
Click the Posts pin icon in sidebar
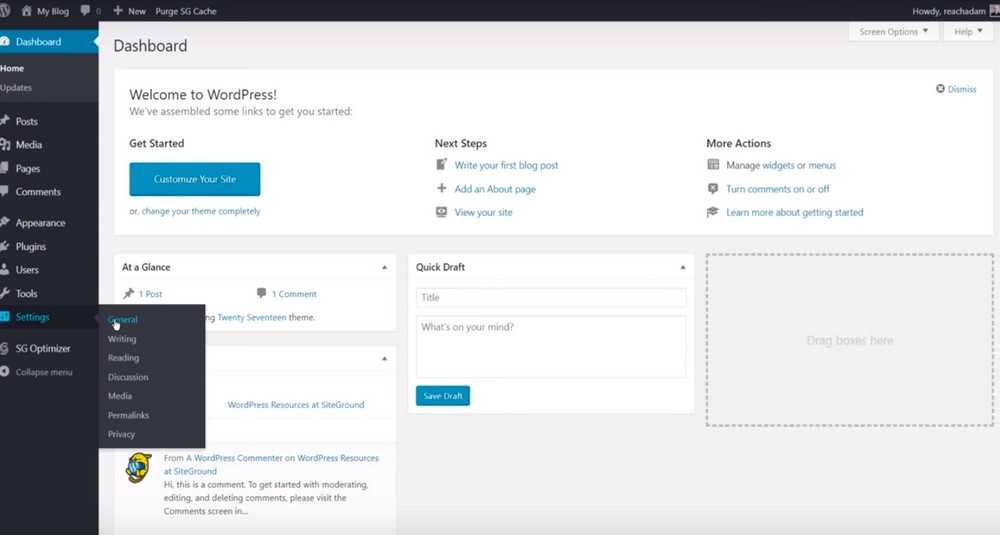click(x=5, y=121)
